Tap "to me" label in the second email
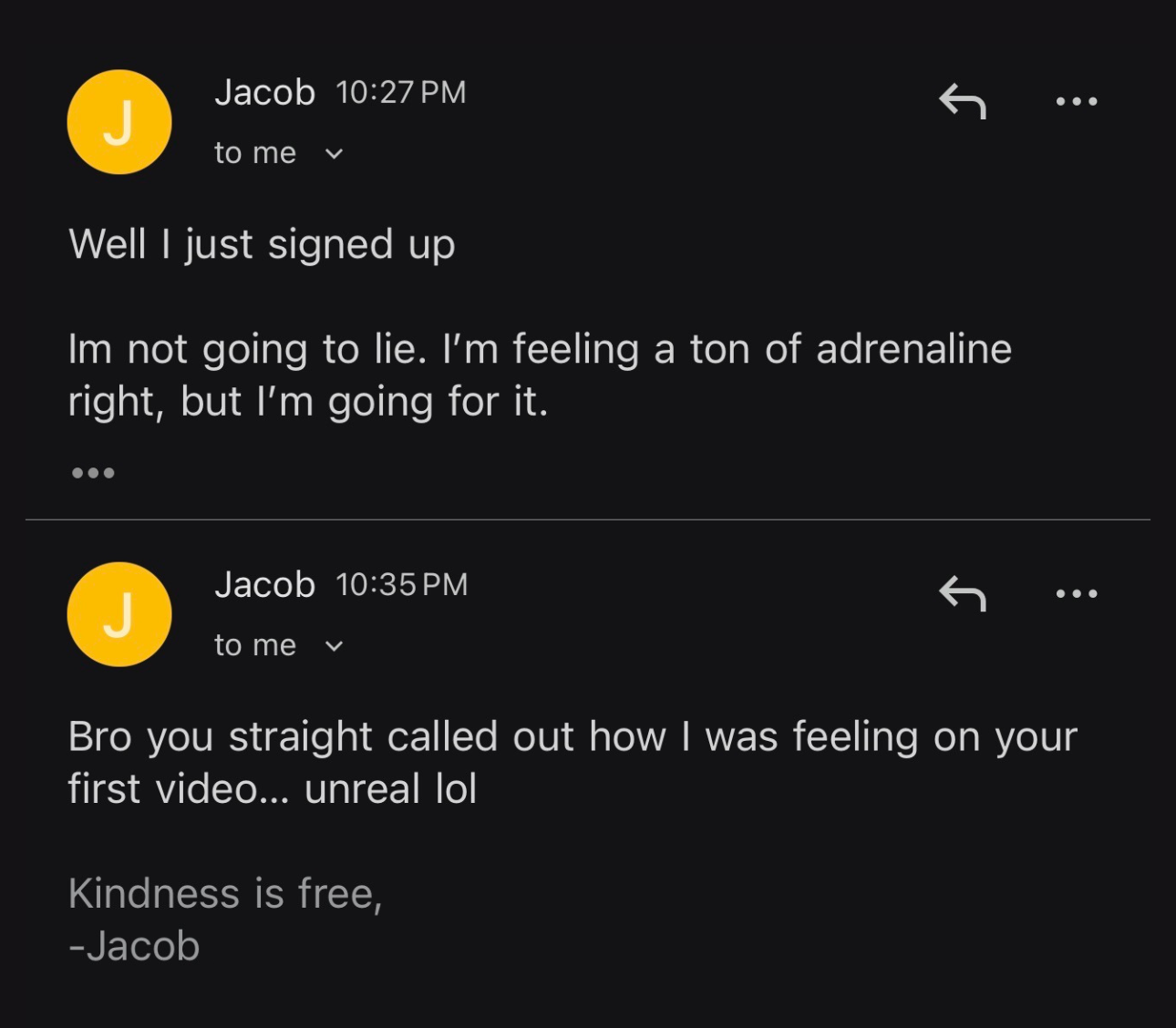Image resolution: width=1176 pixels, height=1028 pixels. click(255, 645)
